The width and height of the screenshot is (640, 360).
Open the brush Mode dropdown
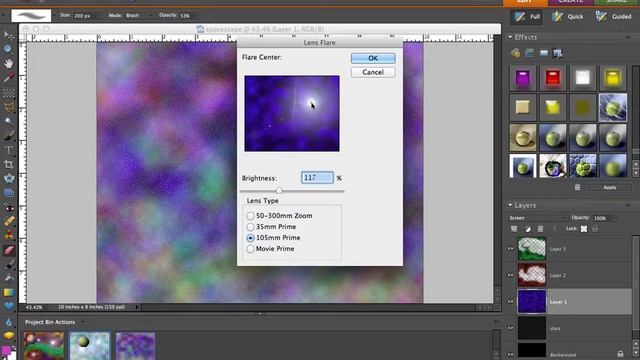139,16
